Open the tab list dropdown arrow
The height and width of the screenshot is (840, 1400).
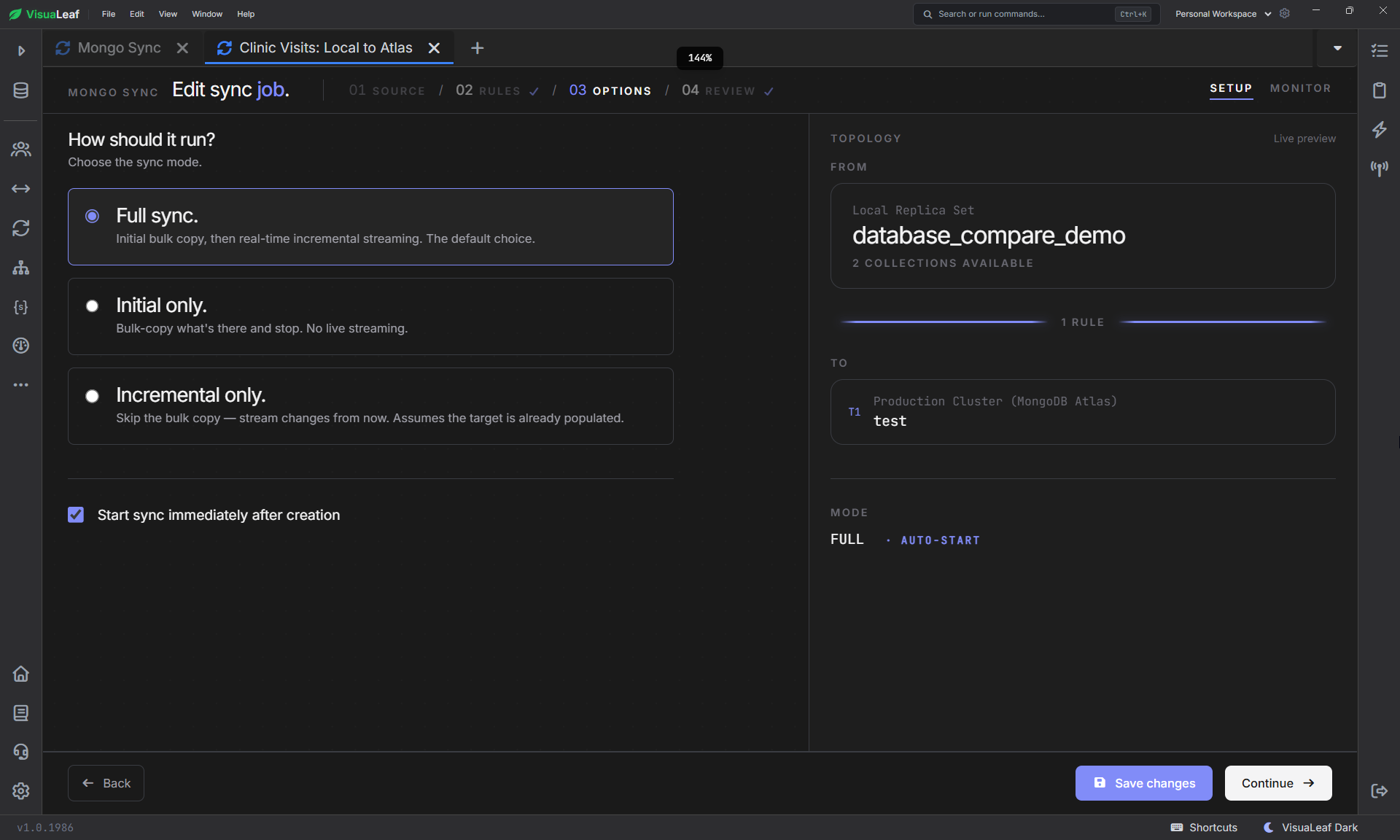[1337, 48]
